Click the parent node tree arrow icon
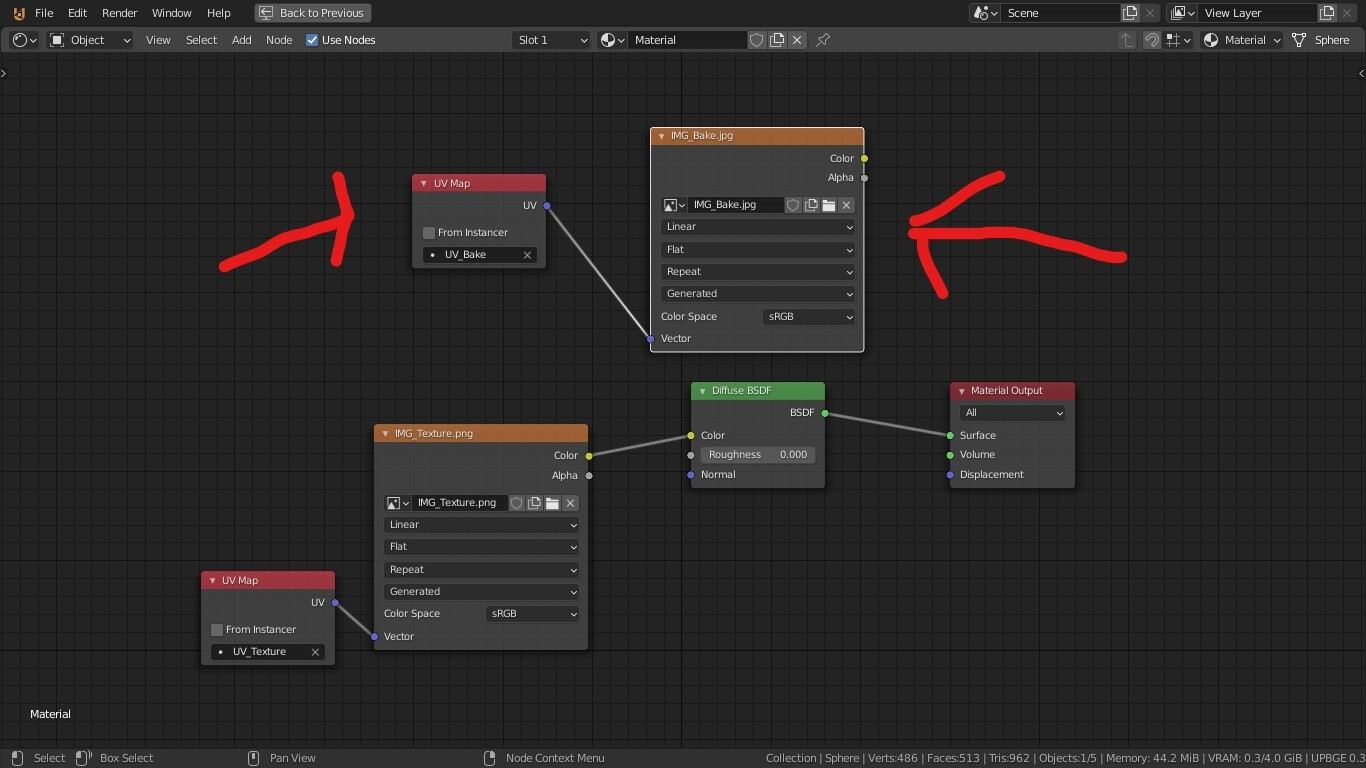 point(1127,40)
